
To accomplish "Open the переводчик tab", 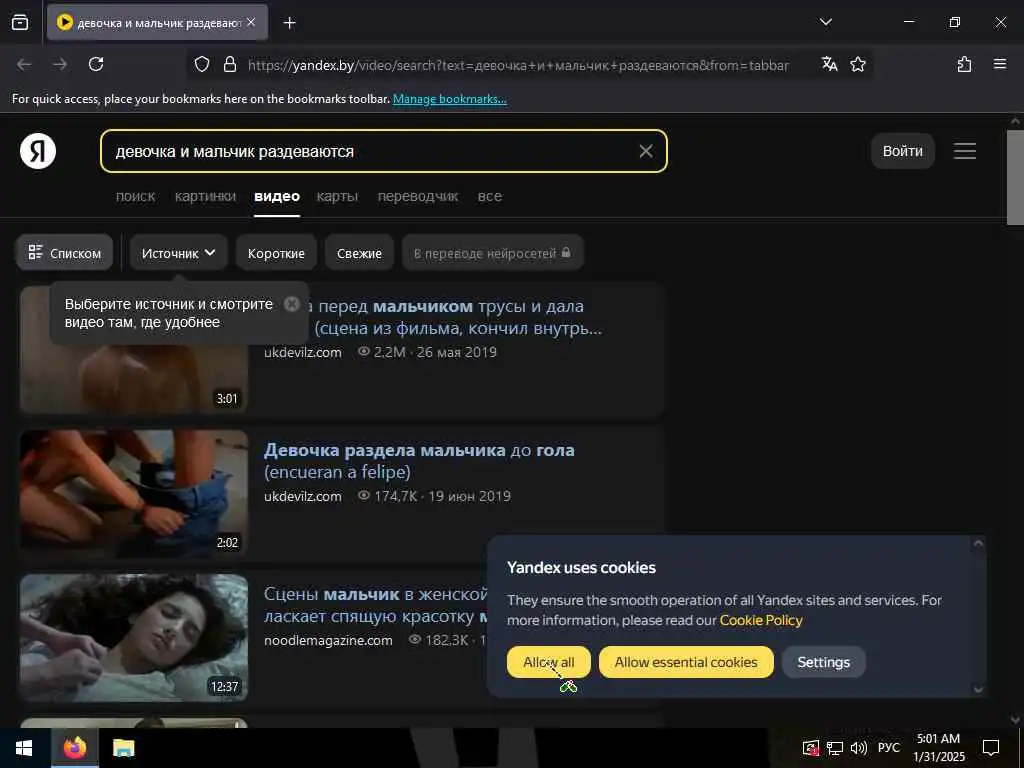I will tap(418, 196).
